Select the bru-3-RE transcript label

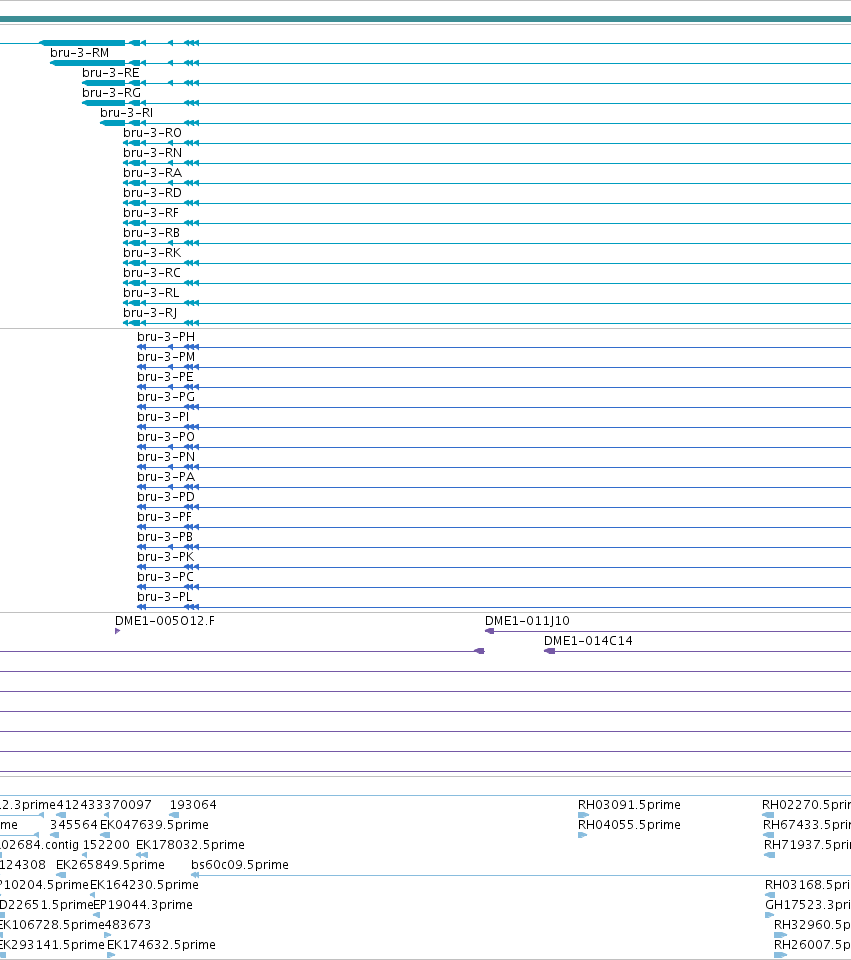(111, 73)
